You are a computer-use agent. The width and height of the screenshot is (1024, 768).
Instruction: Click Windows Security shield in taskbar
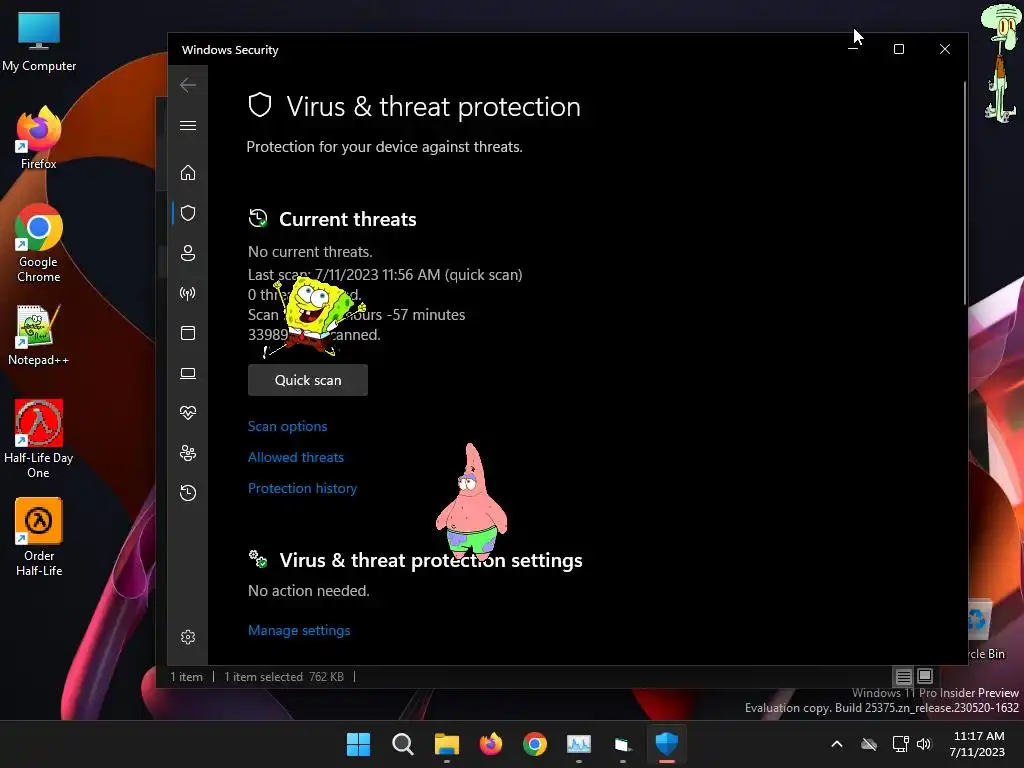click(x=667, y=744)
